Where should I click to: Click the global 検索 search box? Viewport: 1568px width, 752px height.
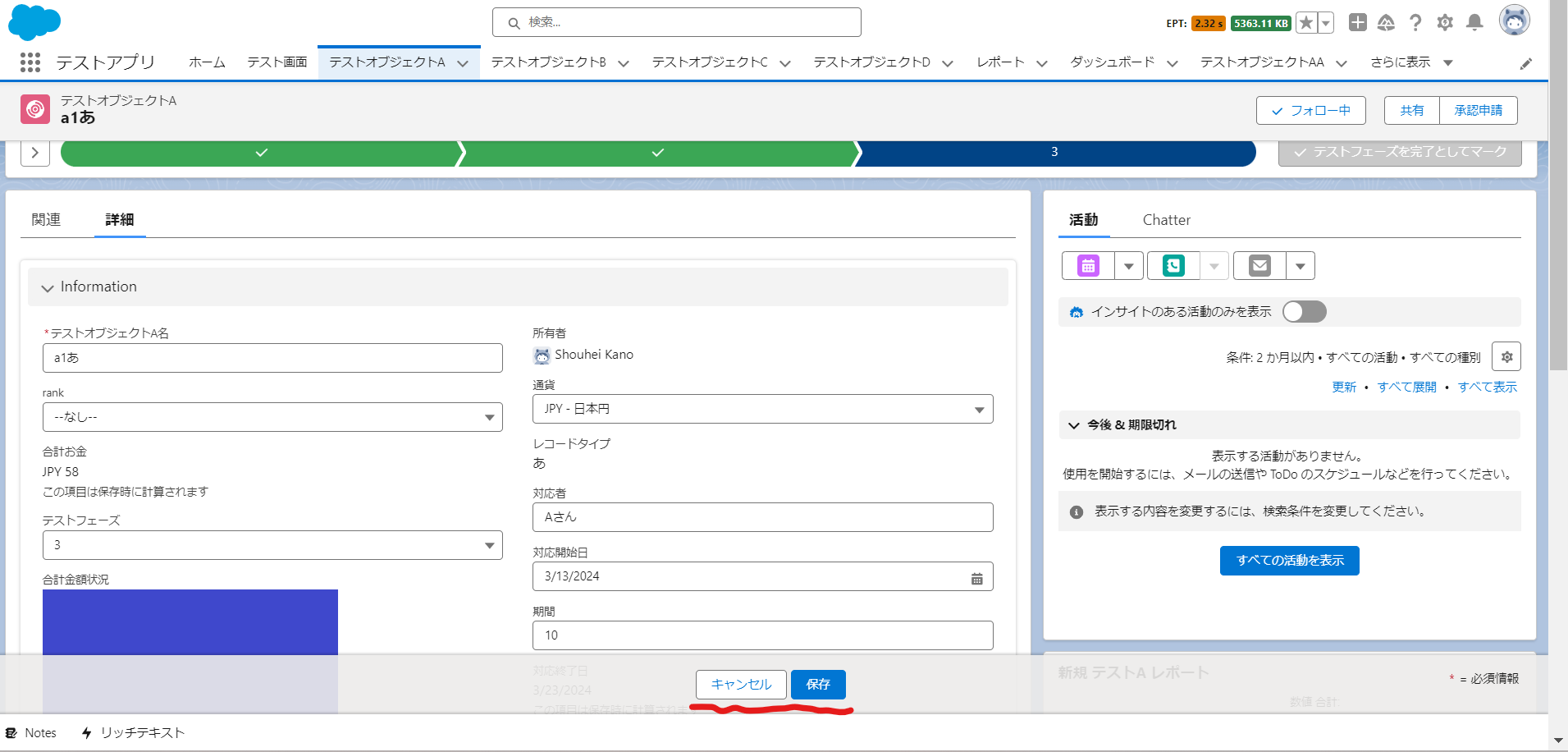[x=677, y=22]
